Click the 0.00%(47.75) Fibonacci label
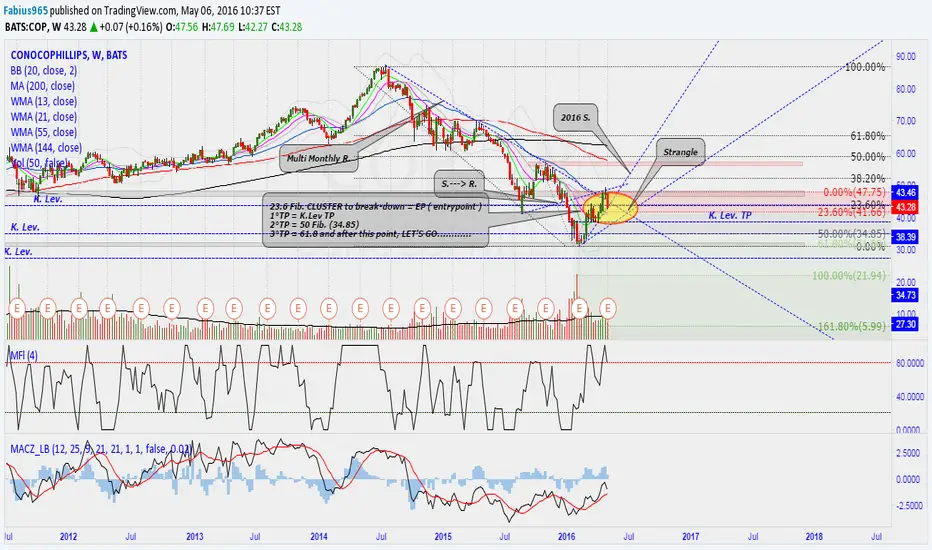 click(x=854, y=193)
